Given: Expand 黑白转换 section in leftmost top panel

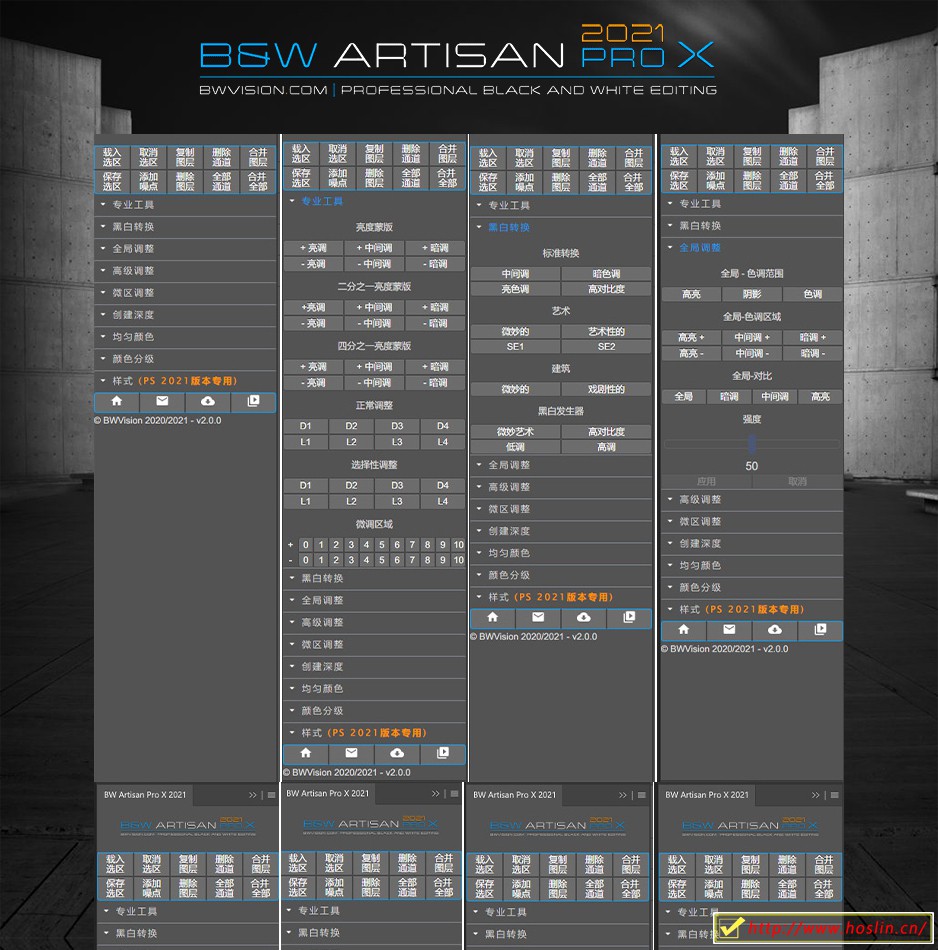Looking at the screenshot, I should coord(185,227).
